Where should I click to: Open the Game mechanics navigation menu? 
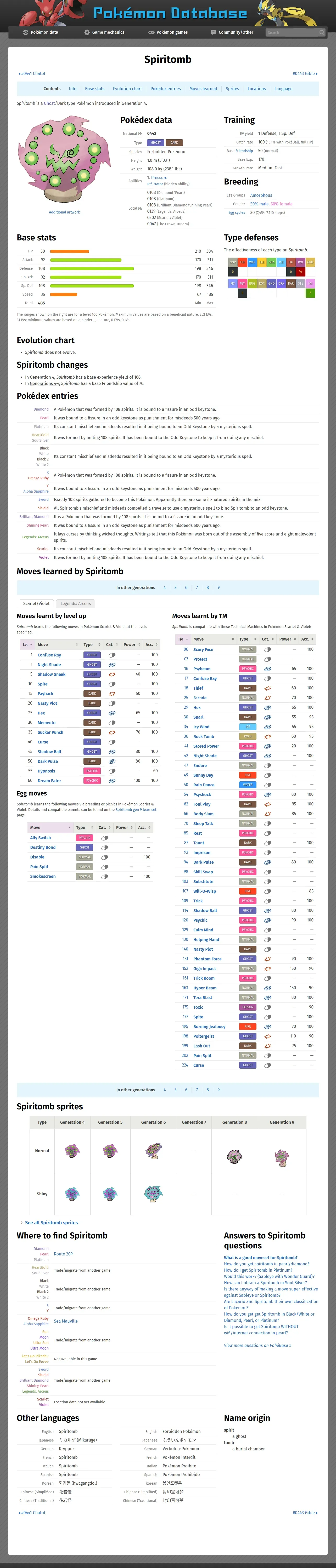click(x=104, y=32)
